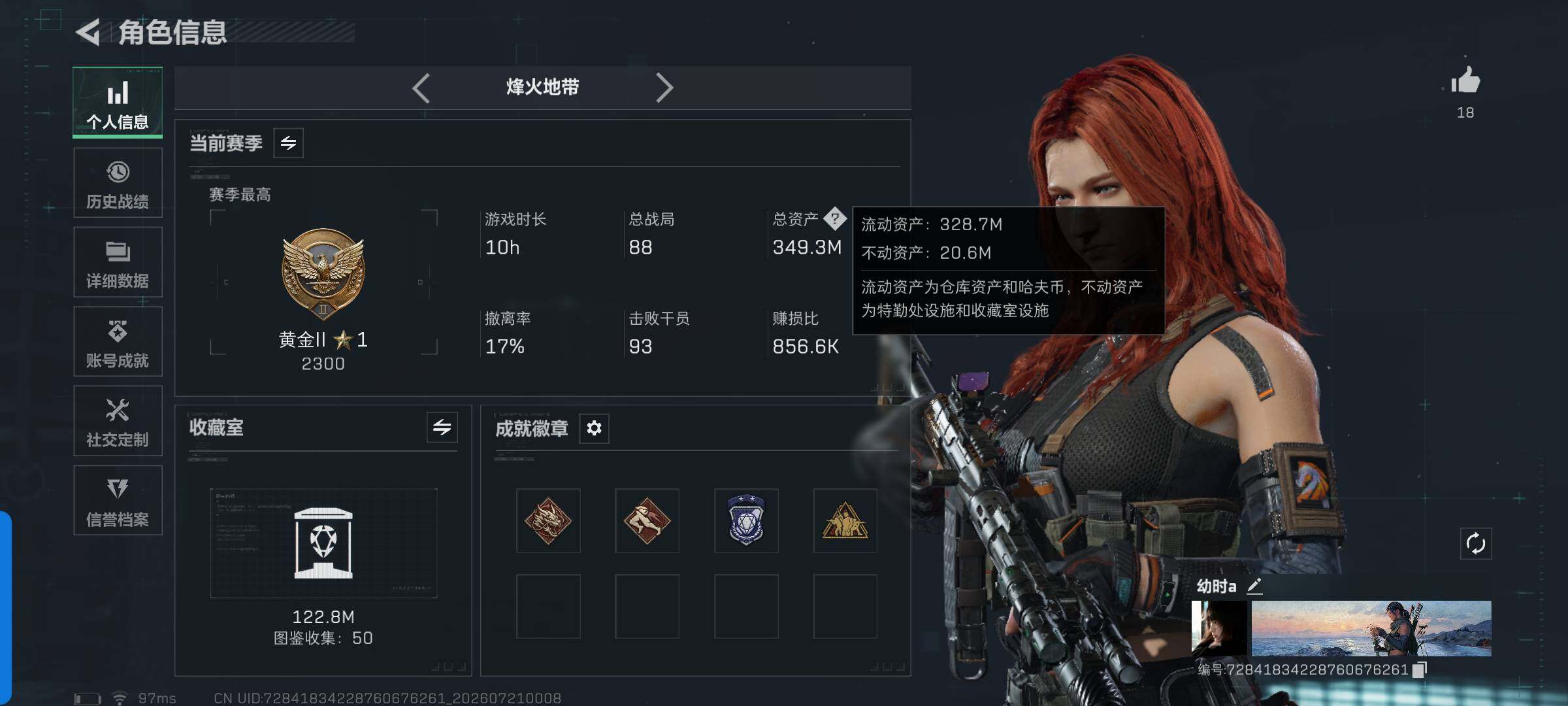1568x706 pixels.
Task: Switch to next game mode with right chevron
Action: click(664, 88)
